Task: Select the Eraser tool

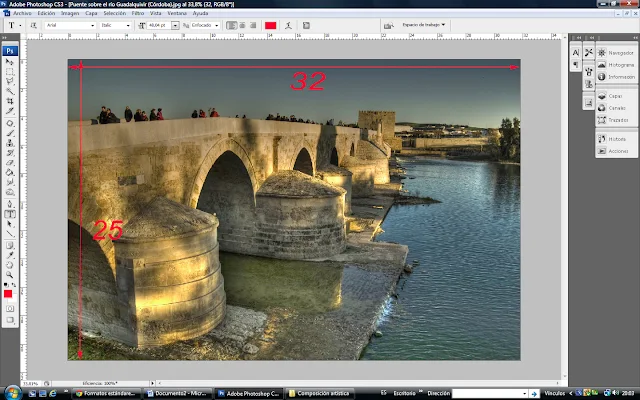Action: coord(10,162)
